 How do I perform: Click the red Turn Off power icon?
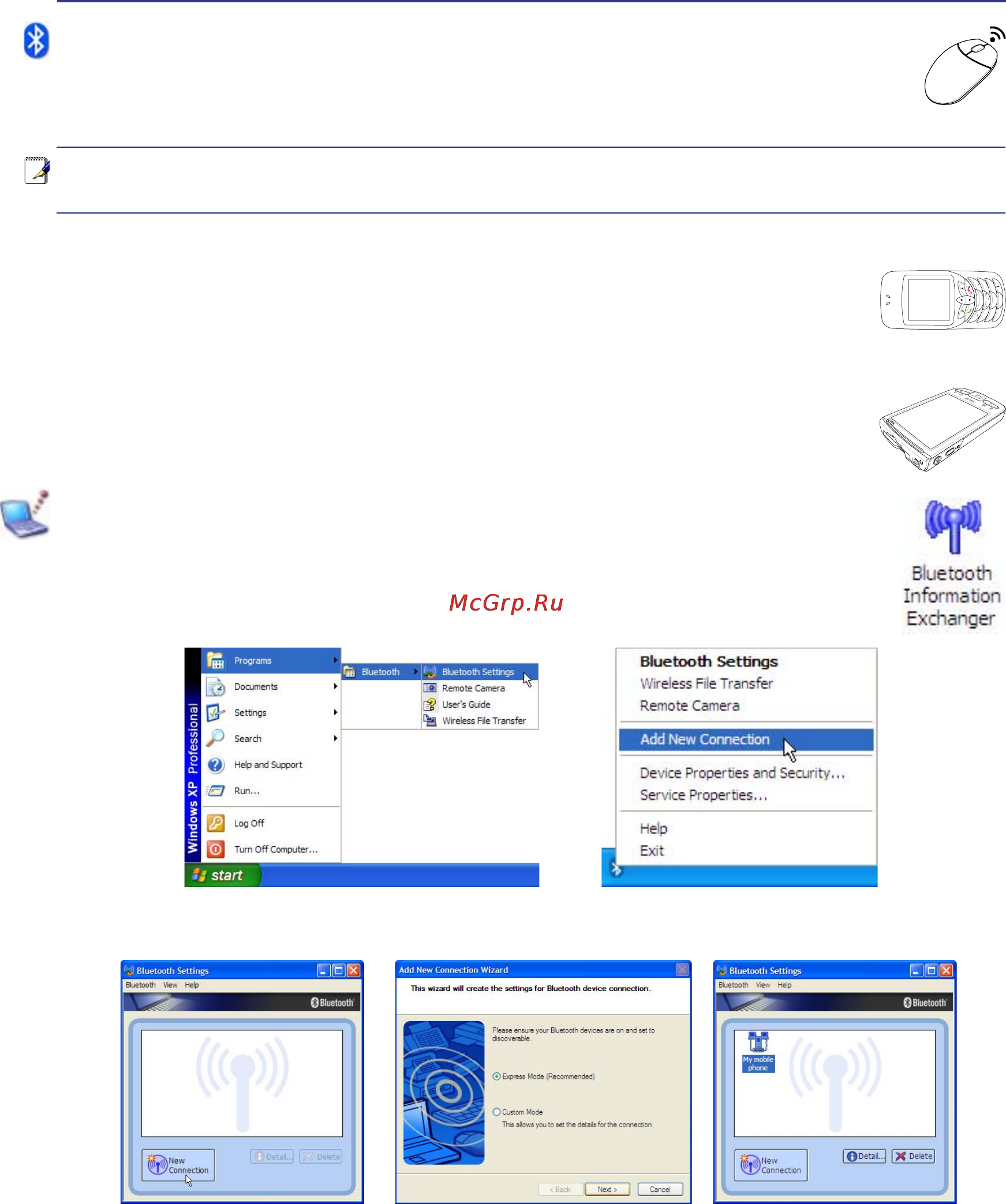(x=215, y=849)
